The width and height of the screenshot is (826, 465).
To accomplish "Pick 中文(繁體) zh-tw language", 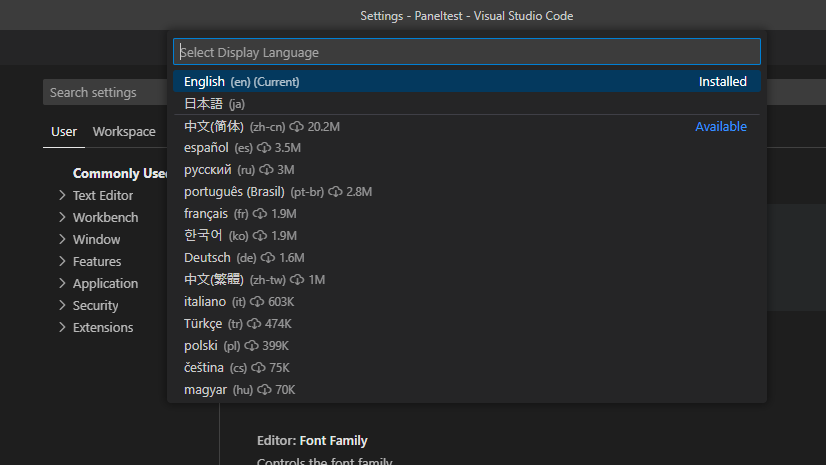I will 467,280.
